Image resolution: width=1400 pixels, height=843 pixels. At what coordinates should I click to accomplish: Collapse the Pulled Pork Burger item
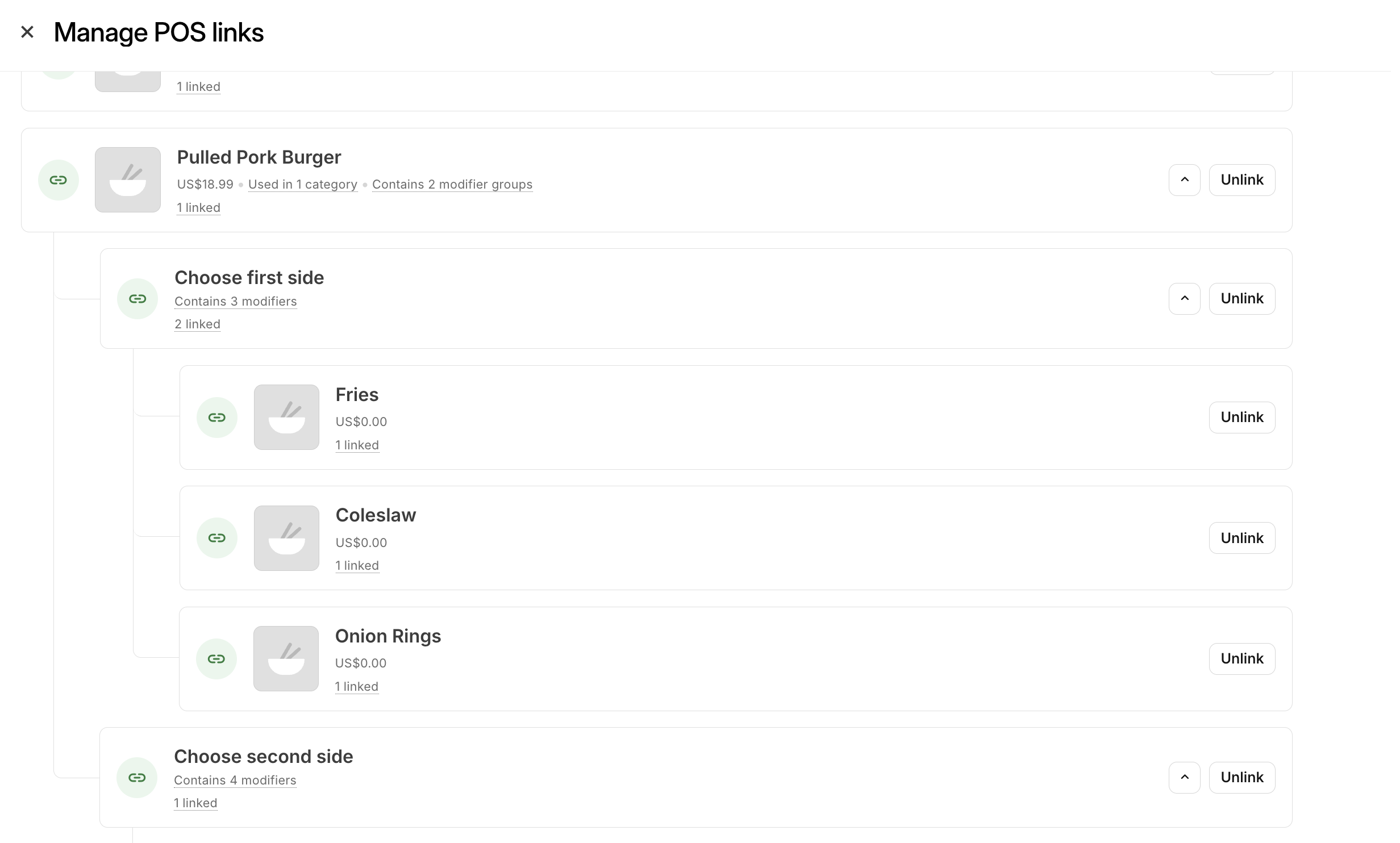pos(1185,180)
